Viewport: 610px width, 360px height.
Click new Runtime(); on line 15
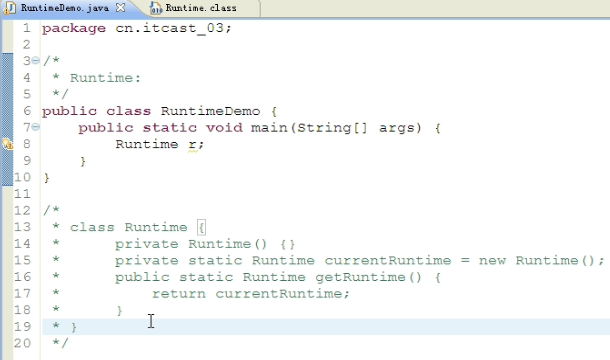[542, 260]
